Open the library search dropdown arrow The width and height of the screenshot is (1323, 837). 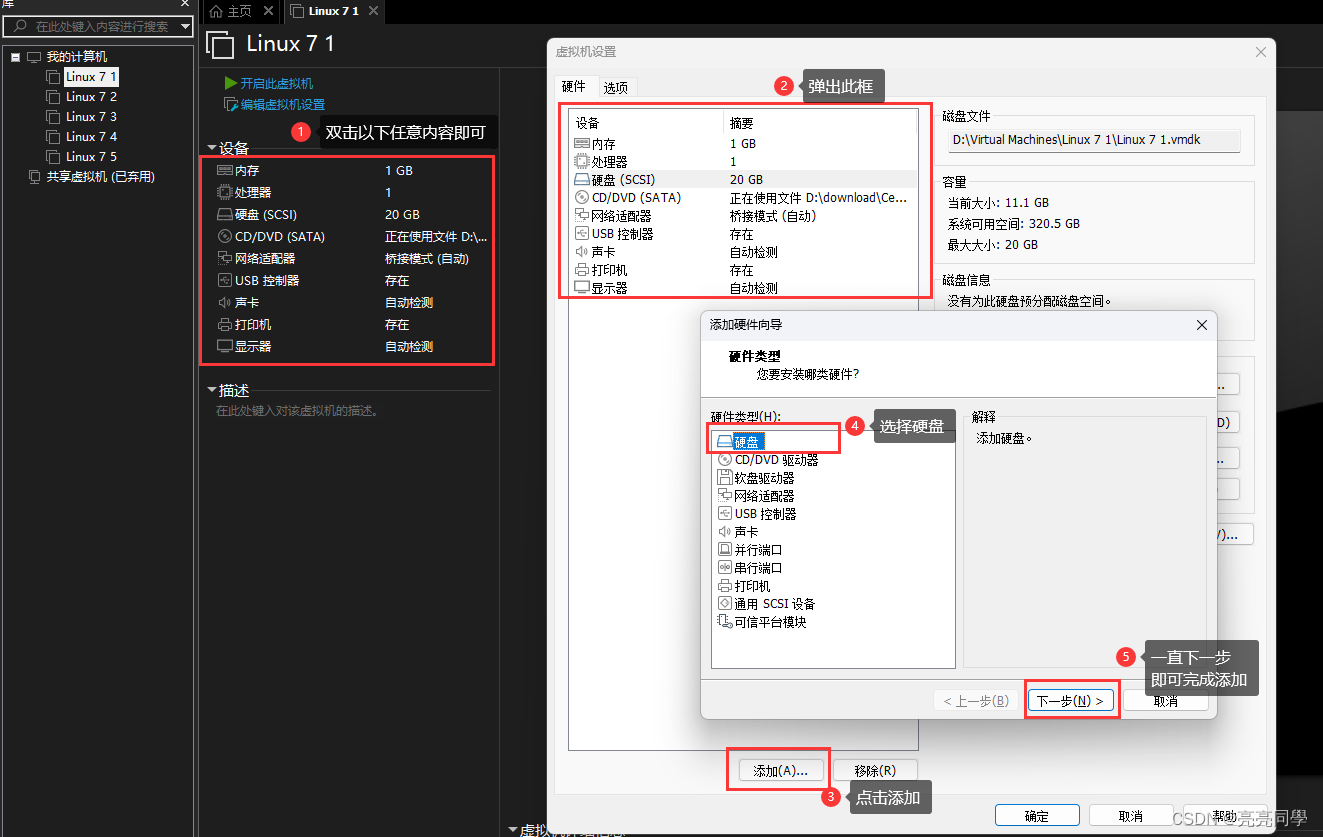184,27
